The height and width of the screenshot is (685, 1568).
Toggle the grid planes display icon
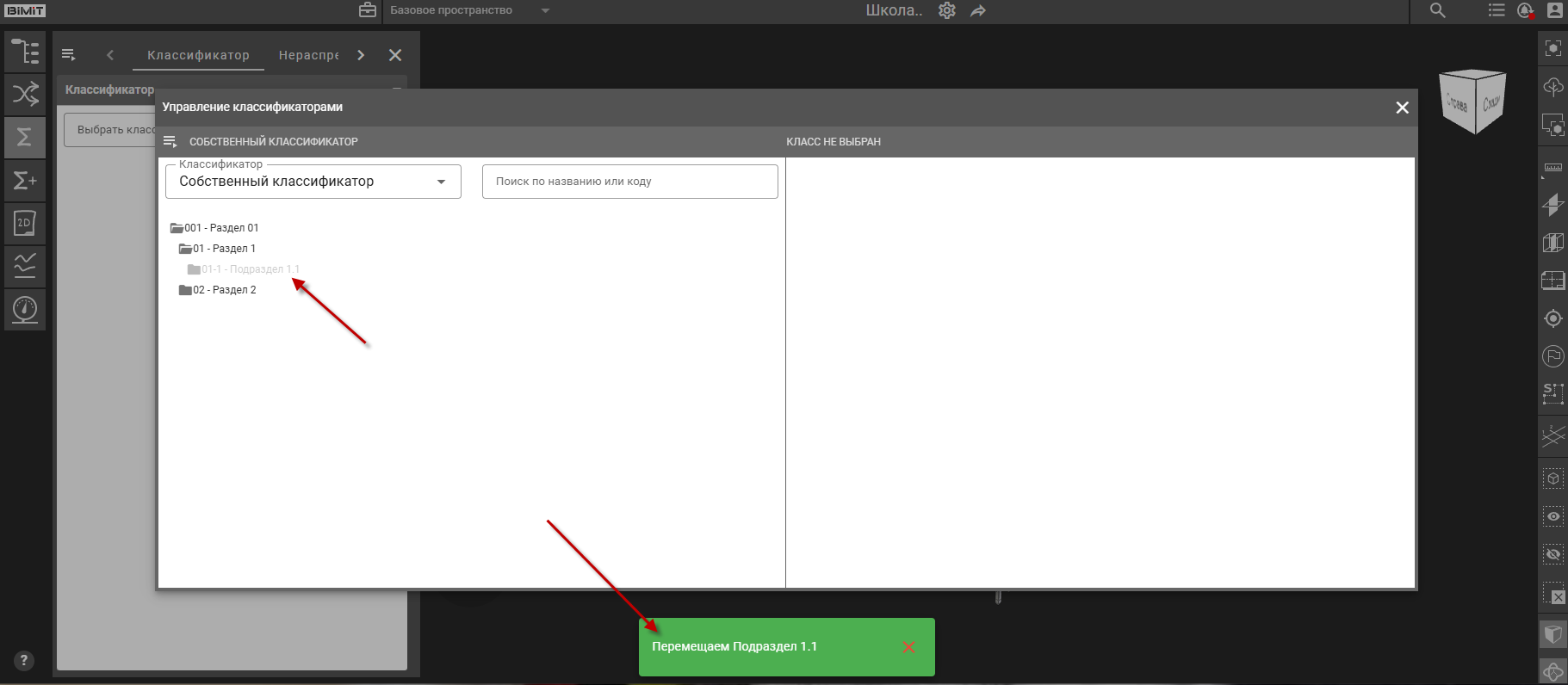point(1553,437)
